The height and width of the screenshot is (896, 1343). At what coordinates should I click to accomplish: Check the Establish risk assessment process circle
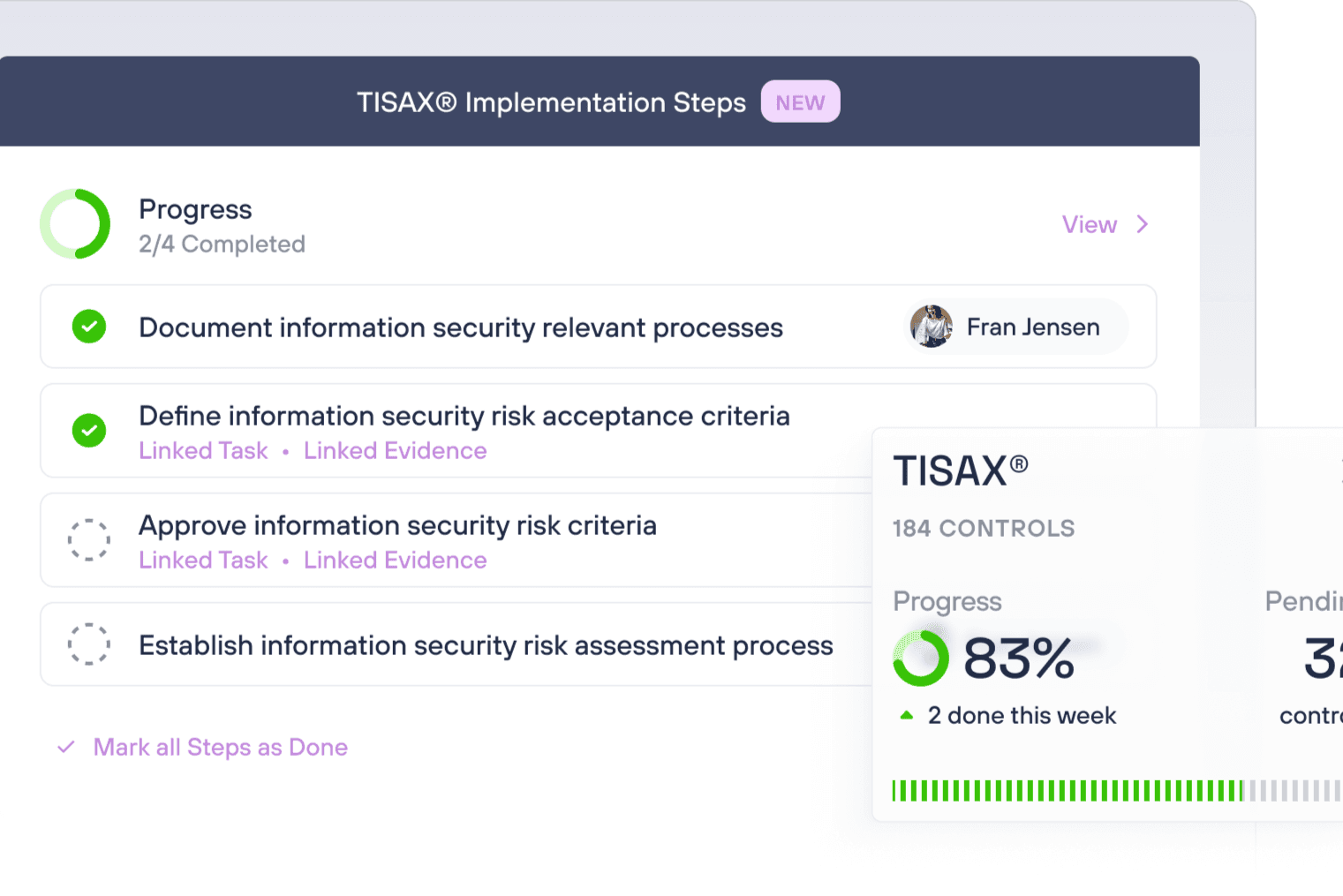click(x=89, y=644)
